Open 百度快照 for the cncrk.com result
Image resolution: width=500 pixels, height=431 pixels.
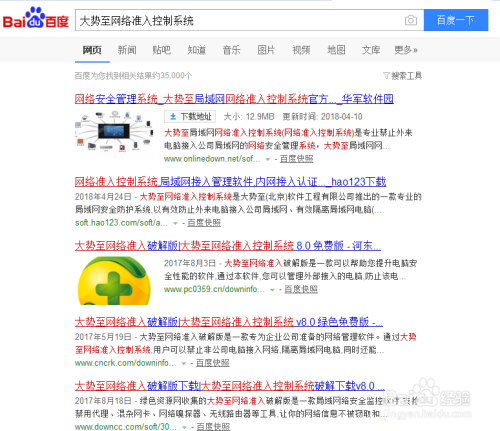tap(213, 363)
